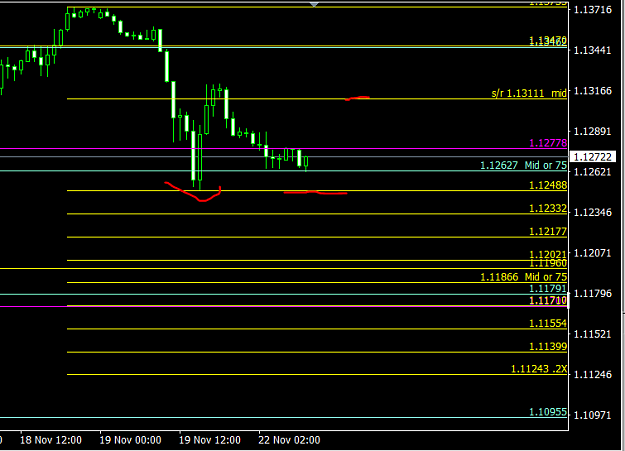Click the '19 Nov 00:00' time label

click(x=130, y=440)
